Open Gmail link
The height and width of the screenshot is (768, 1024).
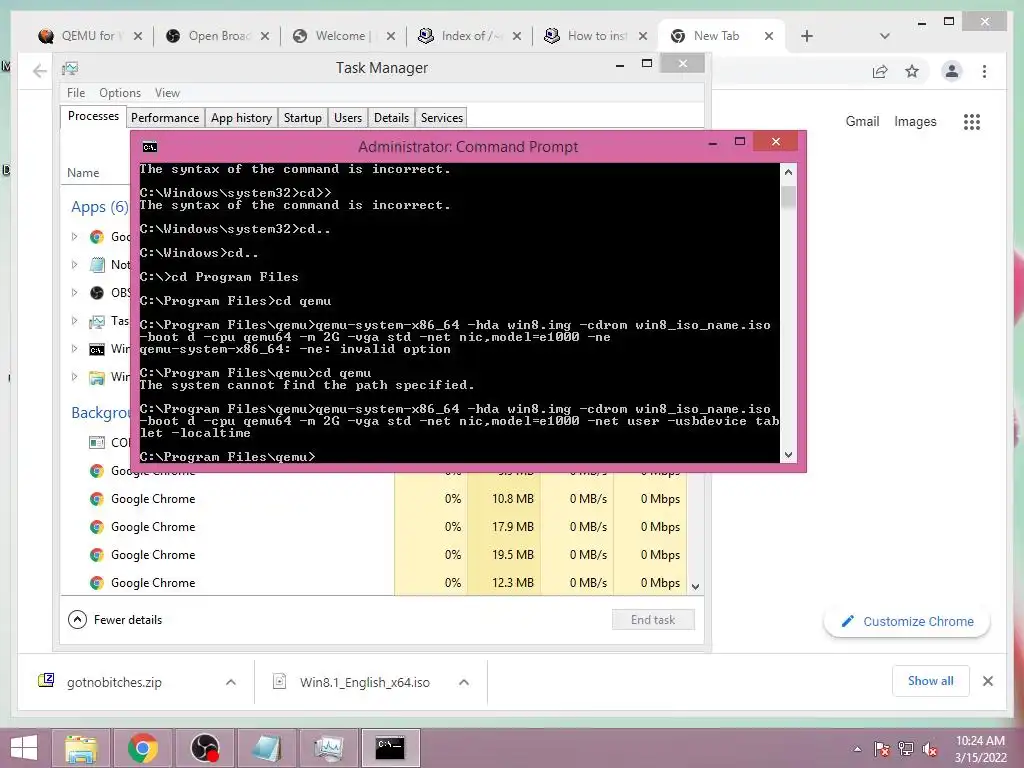862,121
